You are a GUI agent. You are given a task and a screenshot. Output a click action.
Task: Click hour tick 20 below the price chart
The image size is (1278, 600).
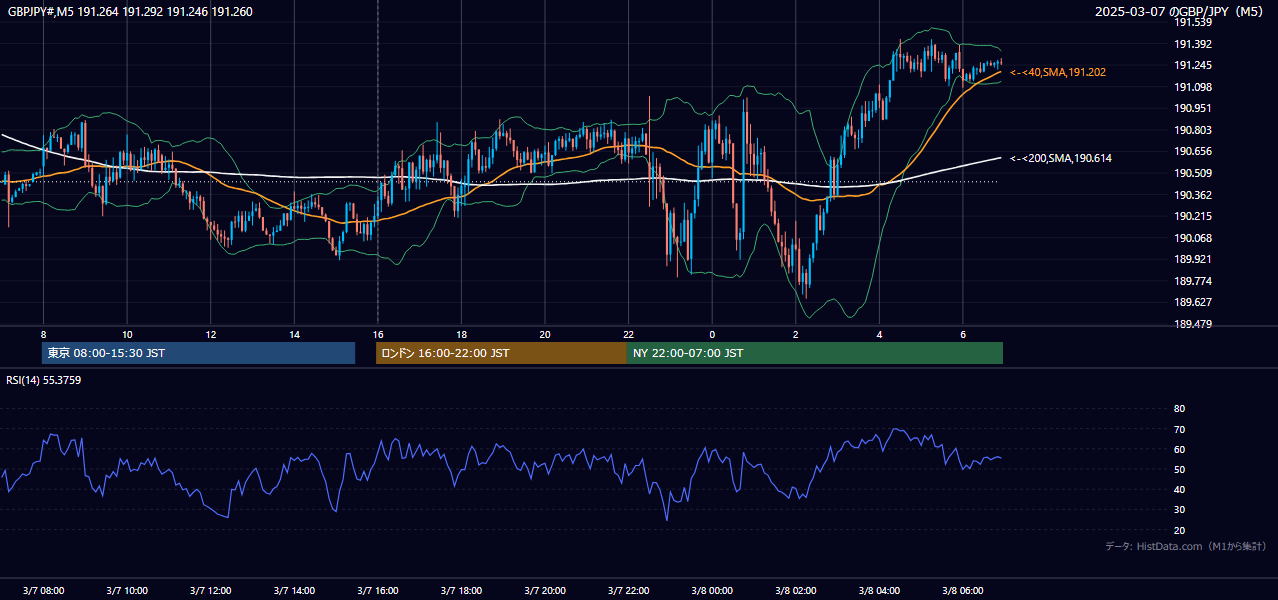(x=545, y=334)
